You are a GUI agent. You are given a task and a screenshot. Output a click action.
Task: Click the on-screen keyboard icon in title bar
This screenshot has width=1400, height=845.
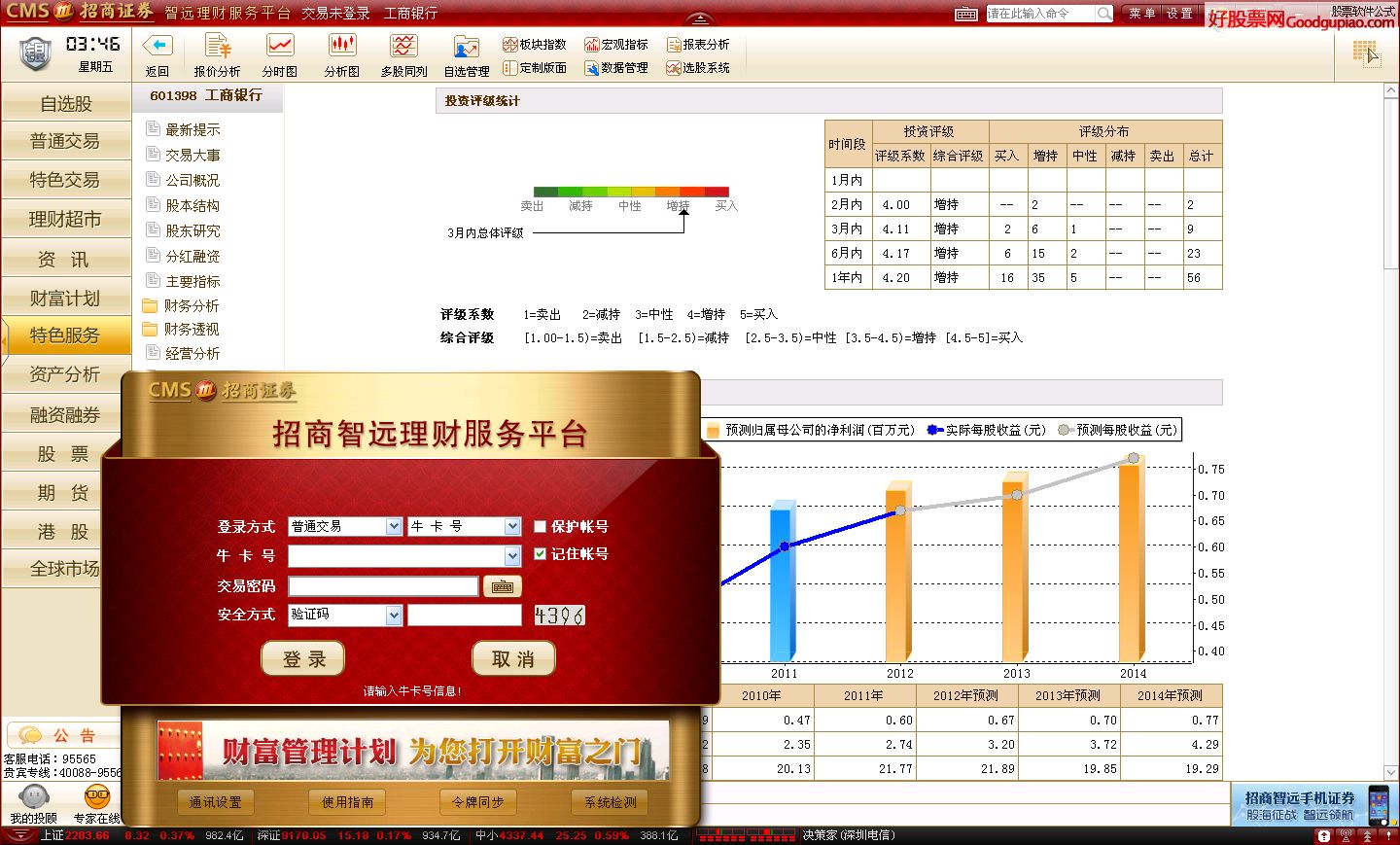tap(966, 14)
